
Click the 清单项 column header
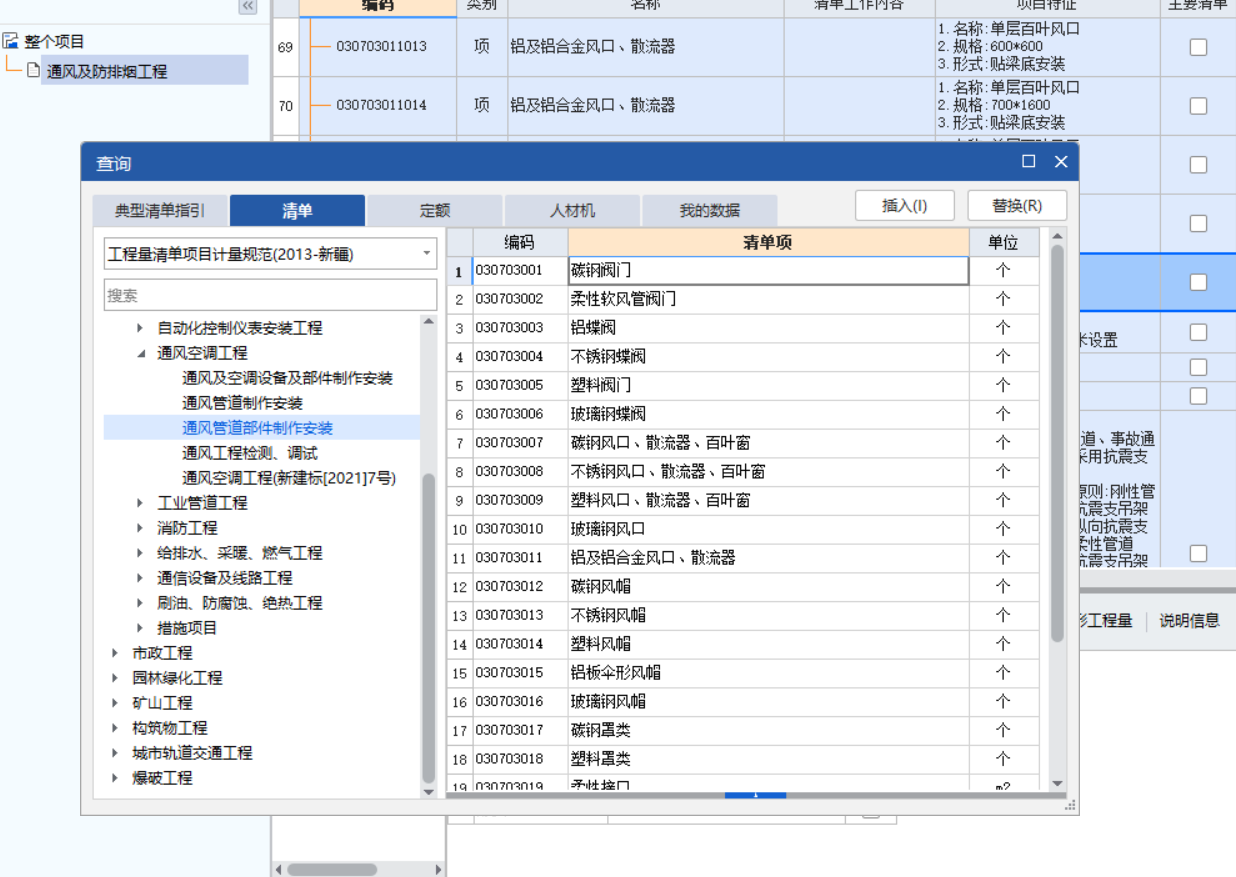[x=768, y=242]
